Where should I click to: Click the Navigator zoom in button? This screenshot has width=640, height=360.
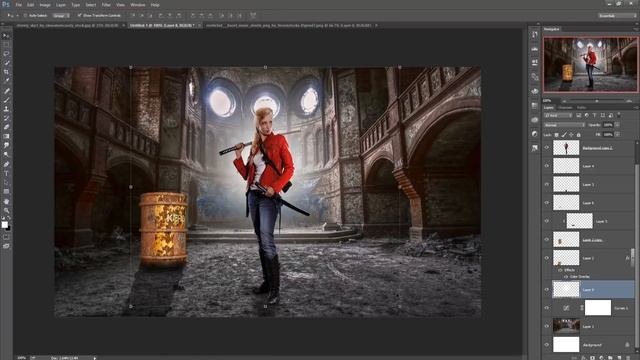click(629, 100)
